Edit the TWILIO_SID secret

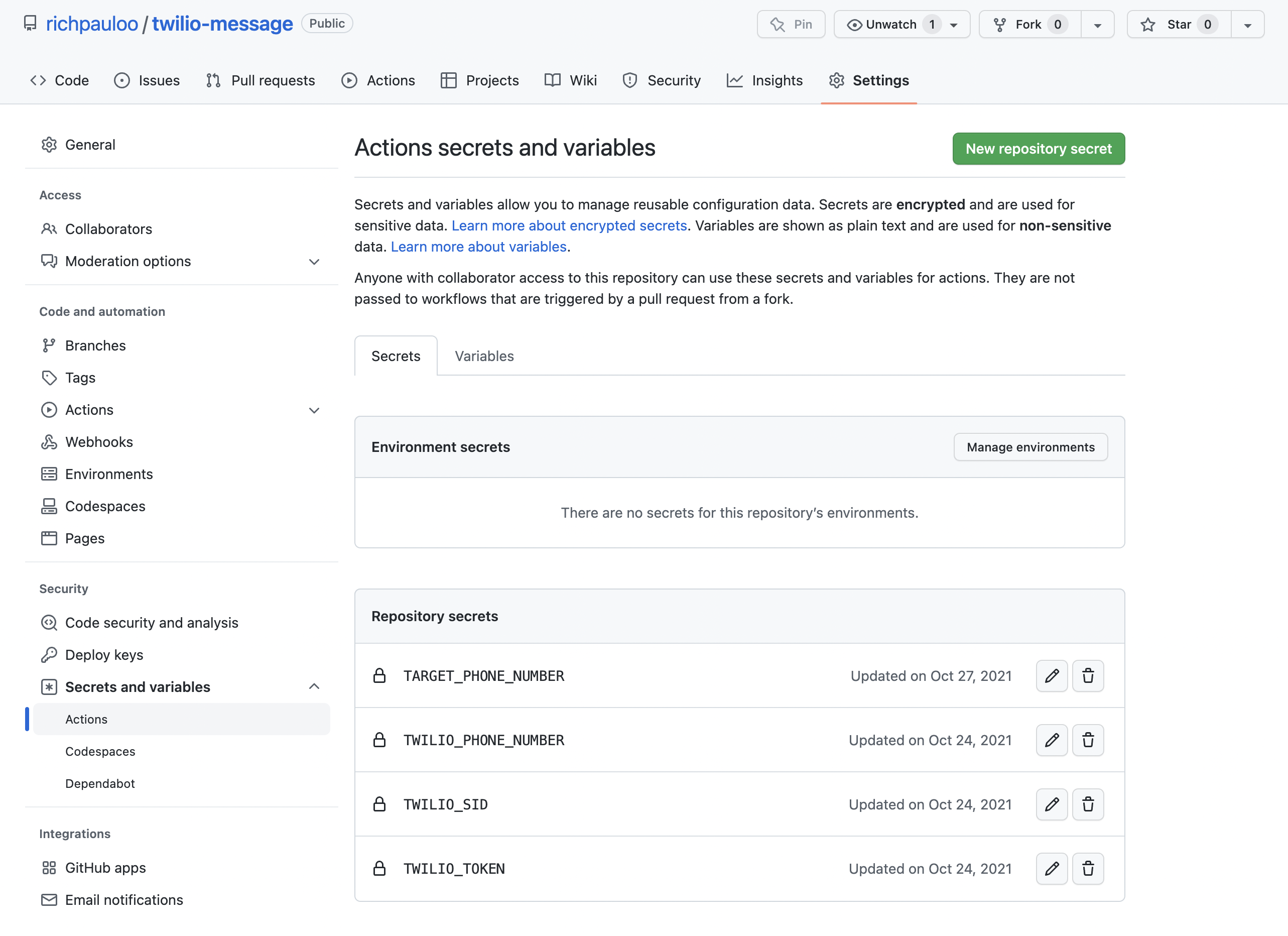(x=1051, y=804)
